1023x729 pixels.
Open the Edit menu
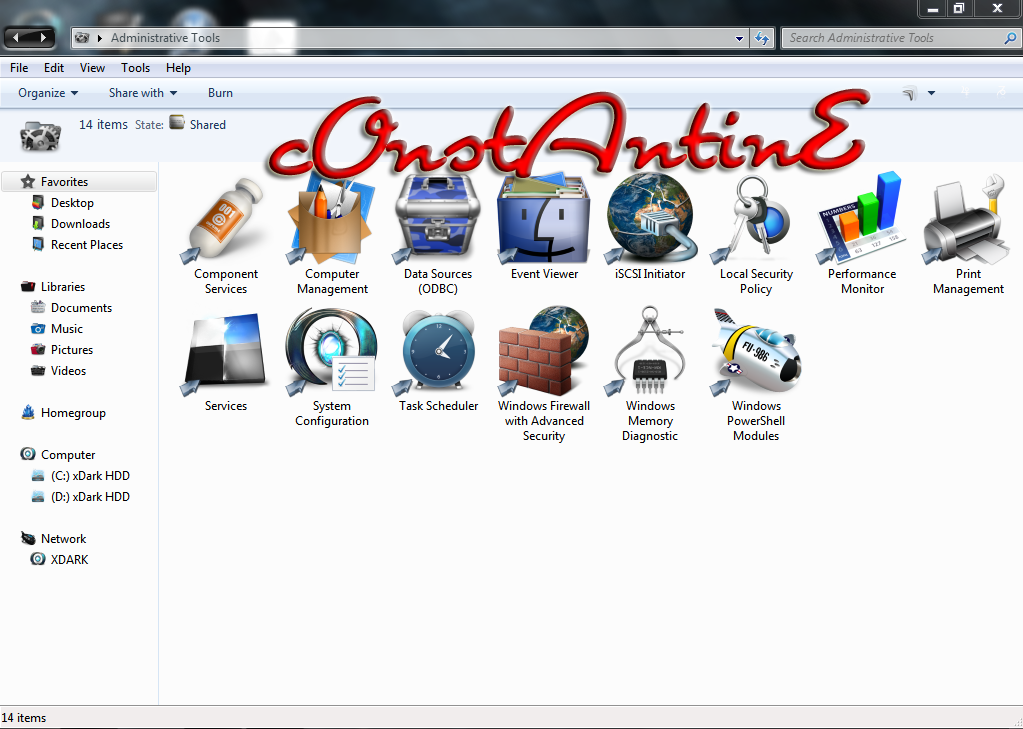point(53,68)
